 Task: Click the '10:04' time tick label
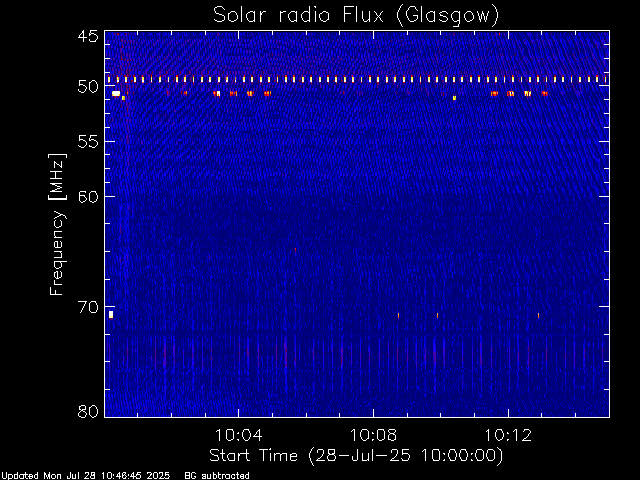[238, 435]
